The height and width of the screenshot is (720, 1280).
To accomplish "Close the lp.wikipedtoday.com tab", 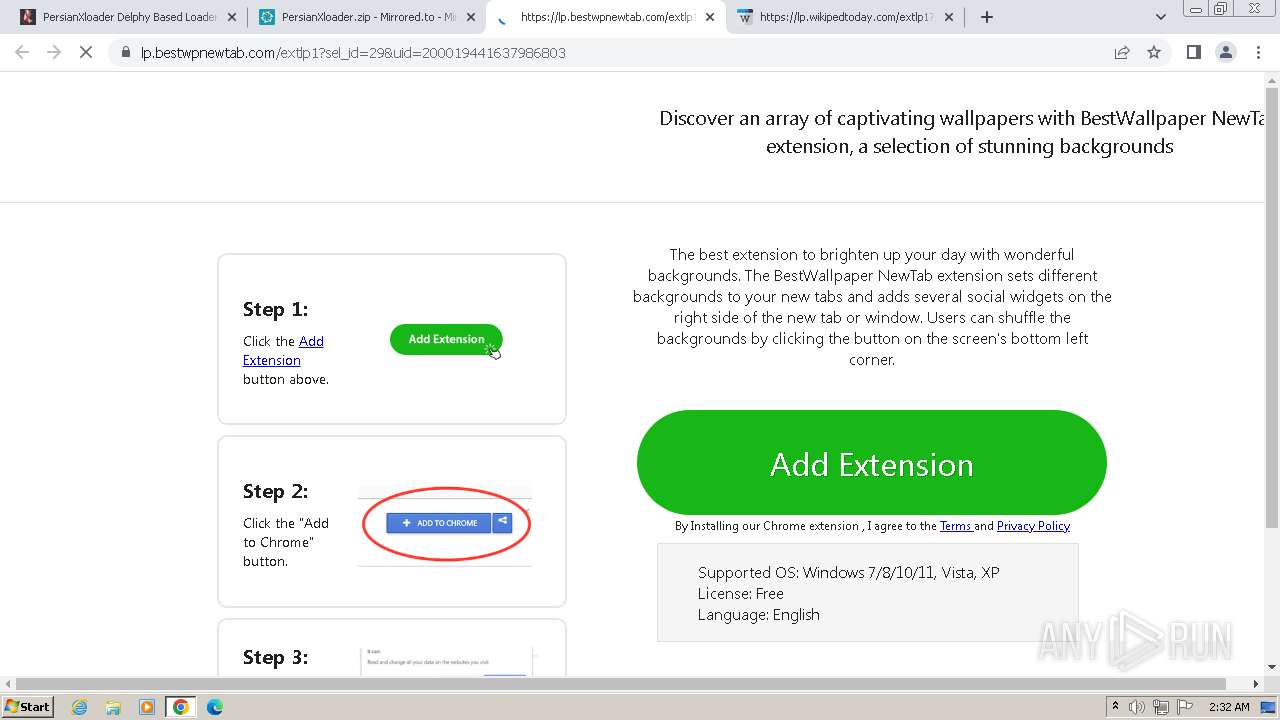I will pos(949,17).
